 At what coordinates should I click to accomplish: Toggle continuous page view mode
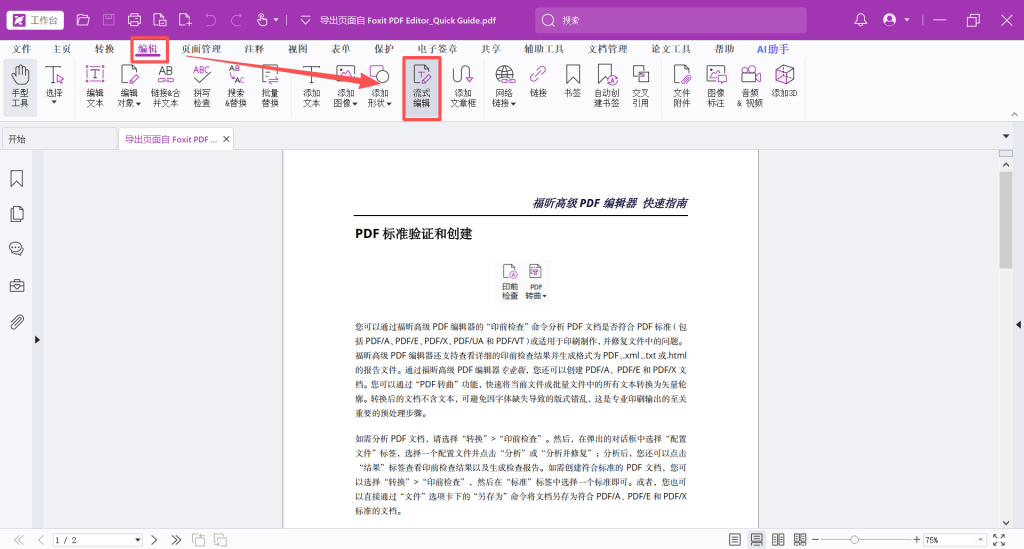coord(756,540)
